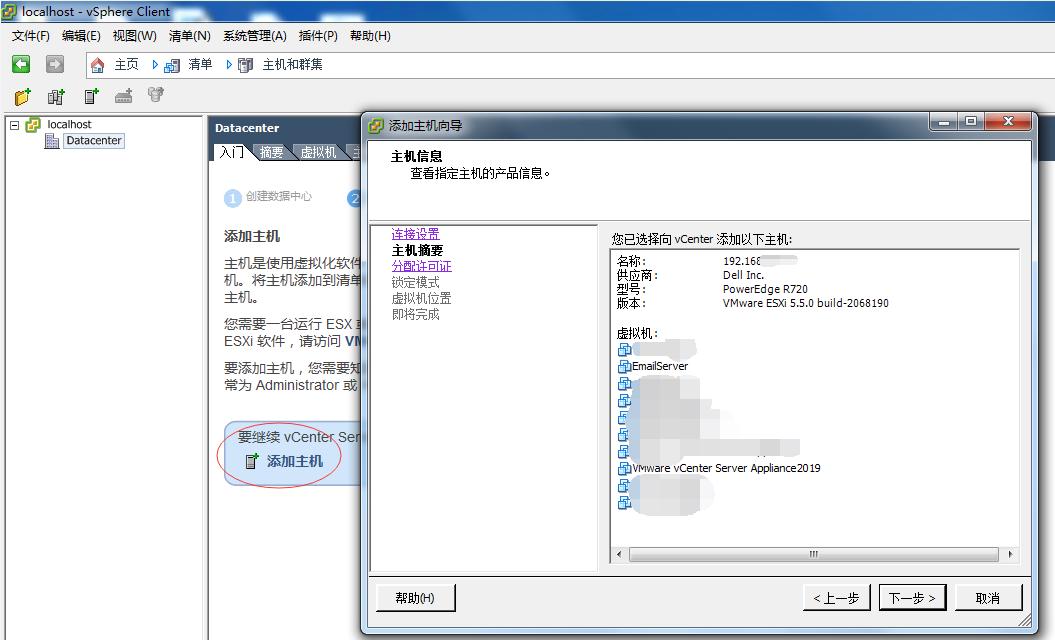Click the grayed forward navigation arrow

[x=56, y=63]
